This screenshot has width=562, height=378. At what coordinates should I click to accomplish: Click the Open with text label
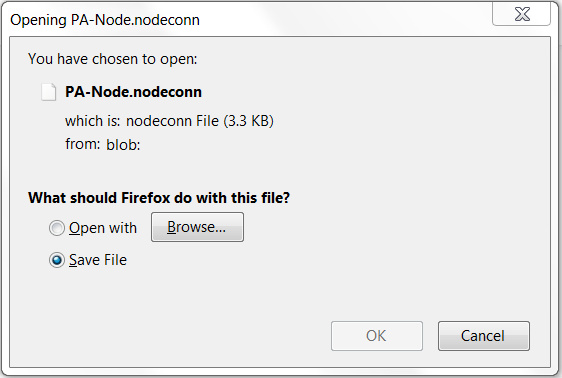tap(103, 228)
